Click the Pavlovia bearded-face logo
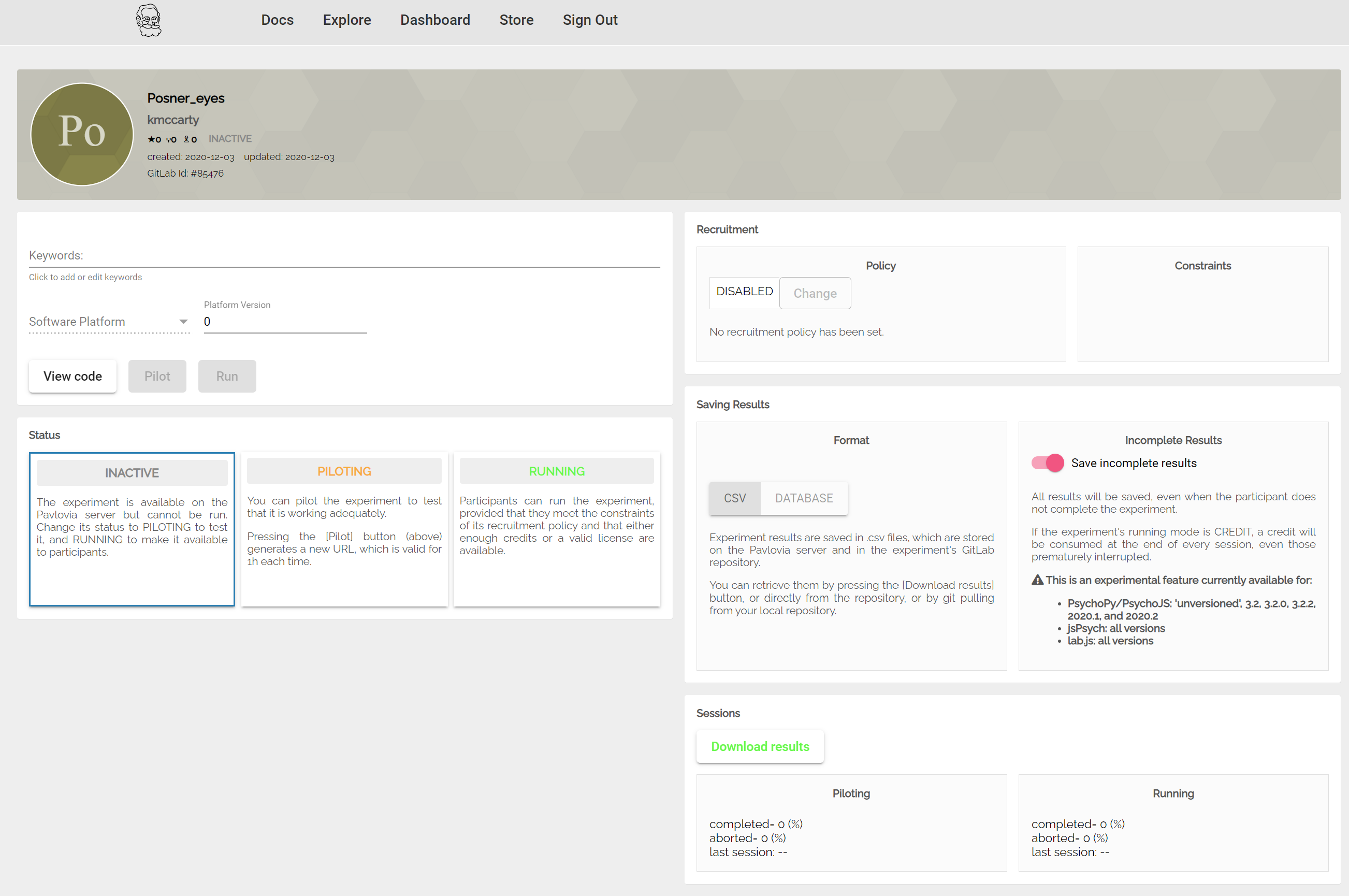This screenshot has height=896, width=1349. [149, 21]
